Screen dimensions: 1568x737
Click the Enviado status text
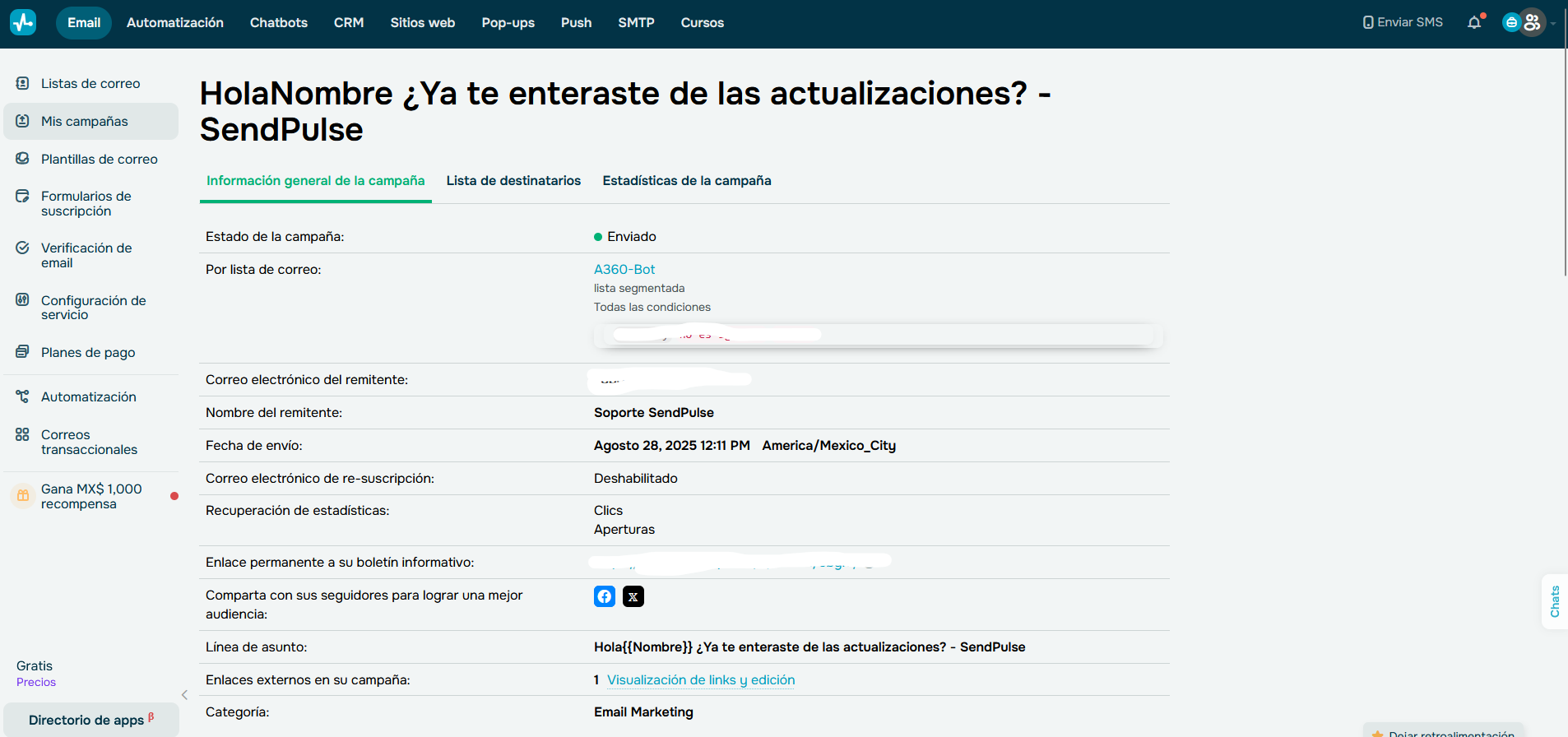point(632,236)
